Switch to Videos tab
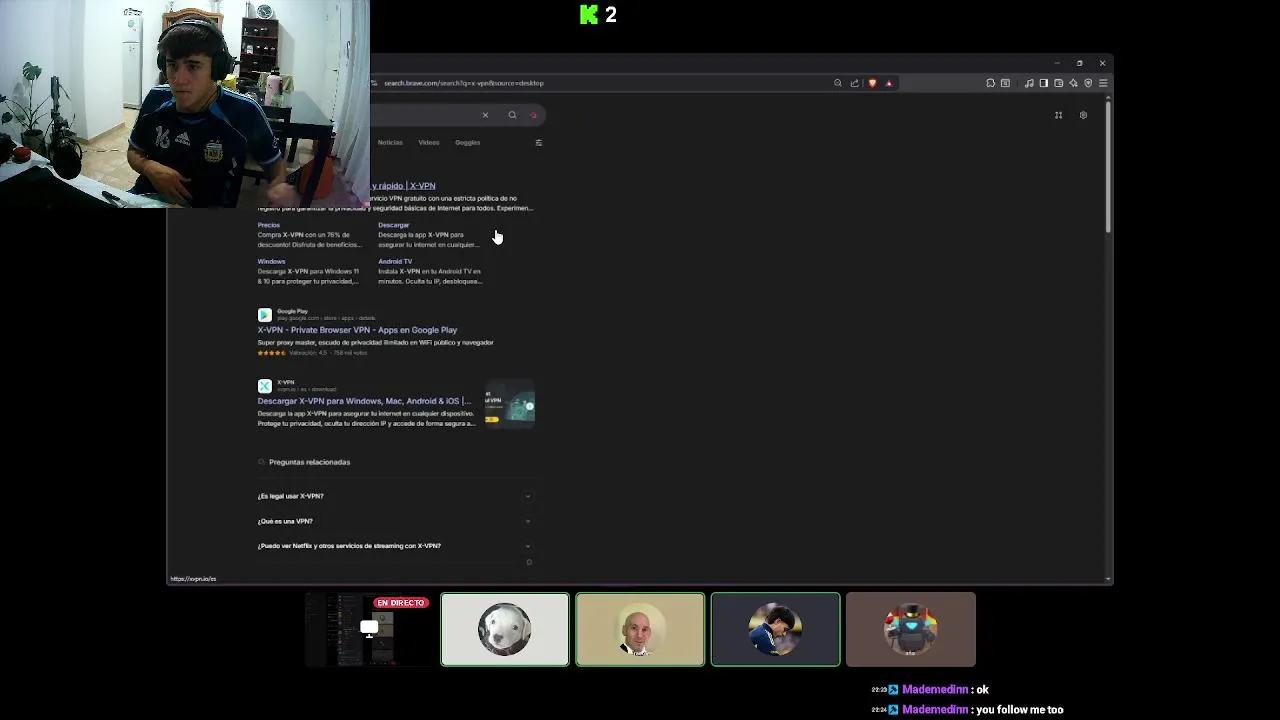Screen dimensions: 1280x720 coord(428,142)
